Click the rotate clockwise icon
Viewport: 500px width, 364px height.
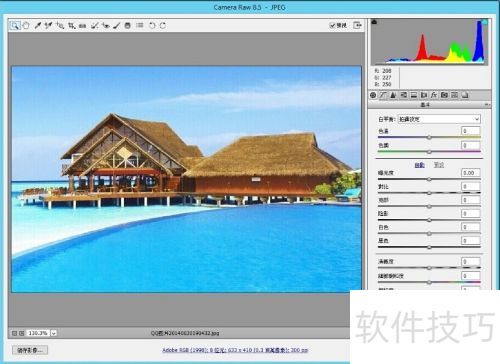163,25
